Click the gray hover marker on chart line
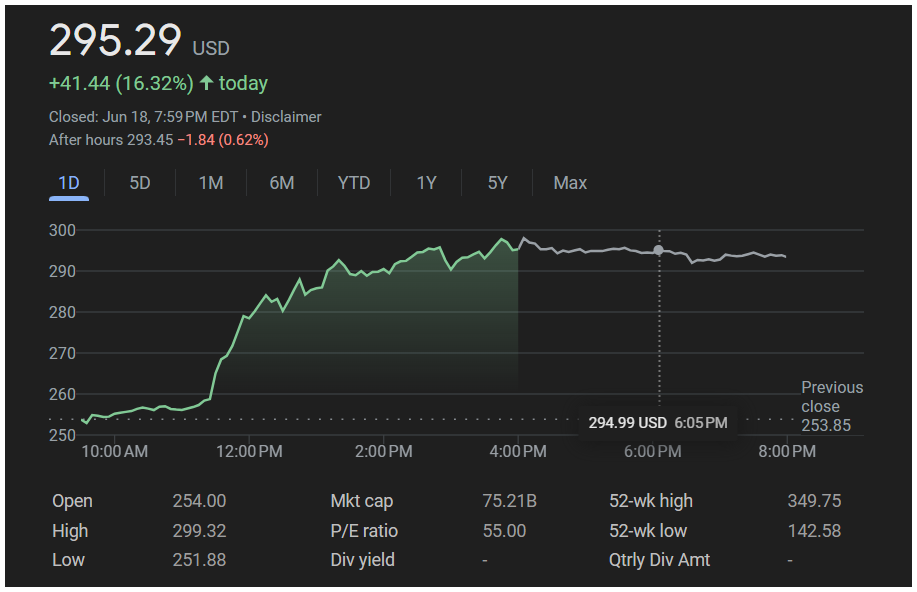This screenshot has width=917, height=592. click(x=659, y=250)
